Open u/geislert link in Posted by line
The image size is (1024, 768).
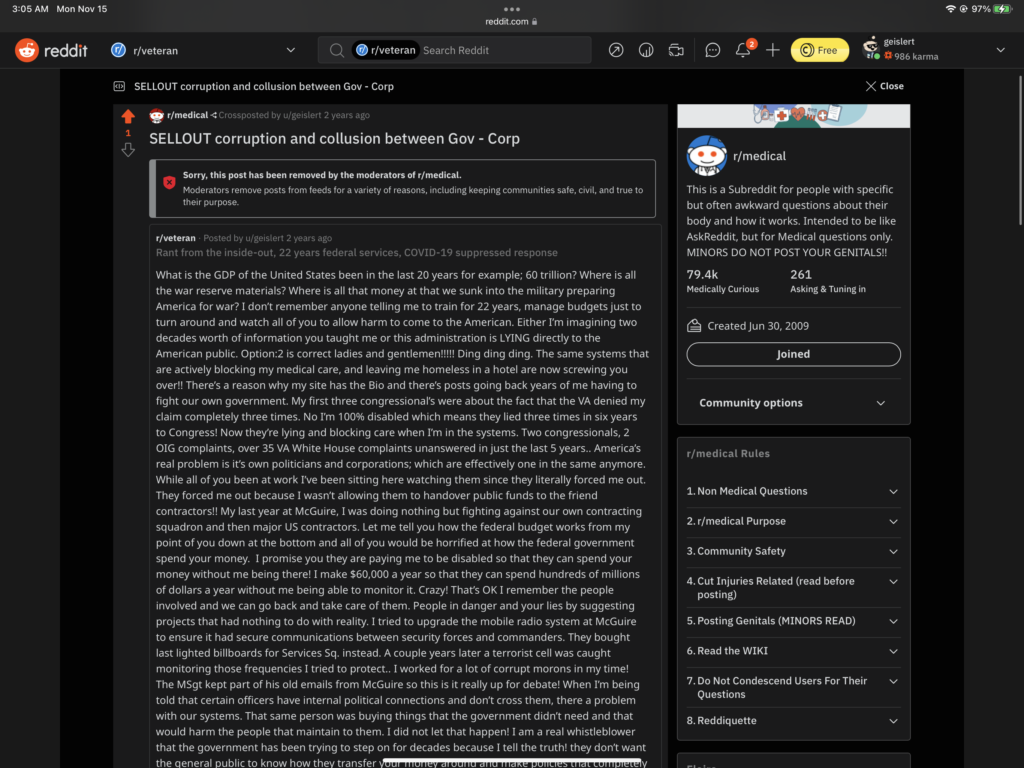tap(264, 238)
